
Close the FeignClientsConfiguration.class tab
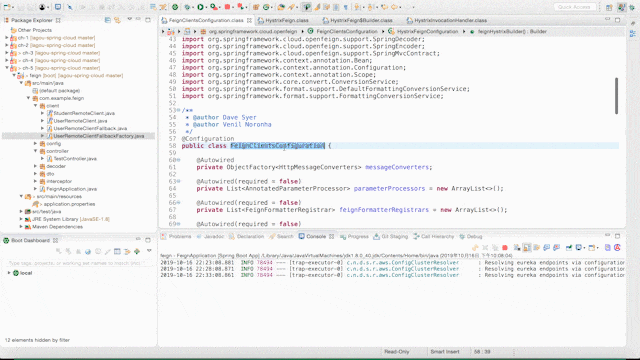tap(249, 20)
